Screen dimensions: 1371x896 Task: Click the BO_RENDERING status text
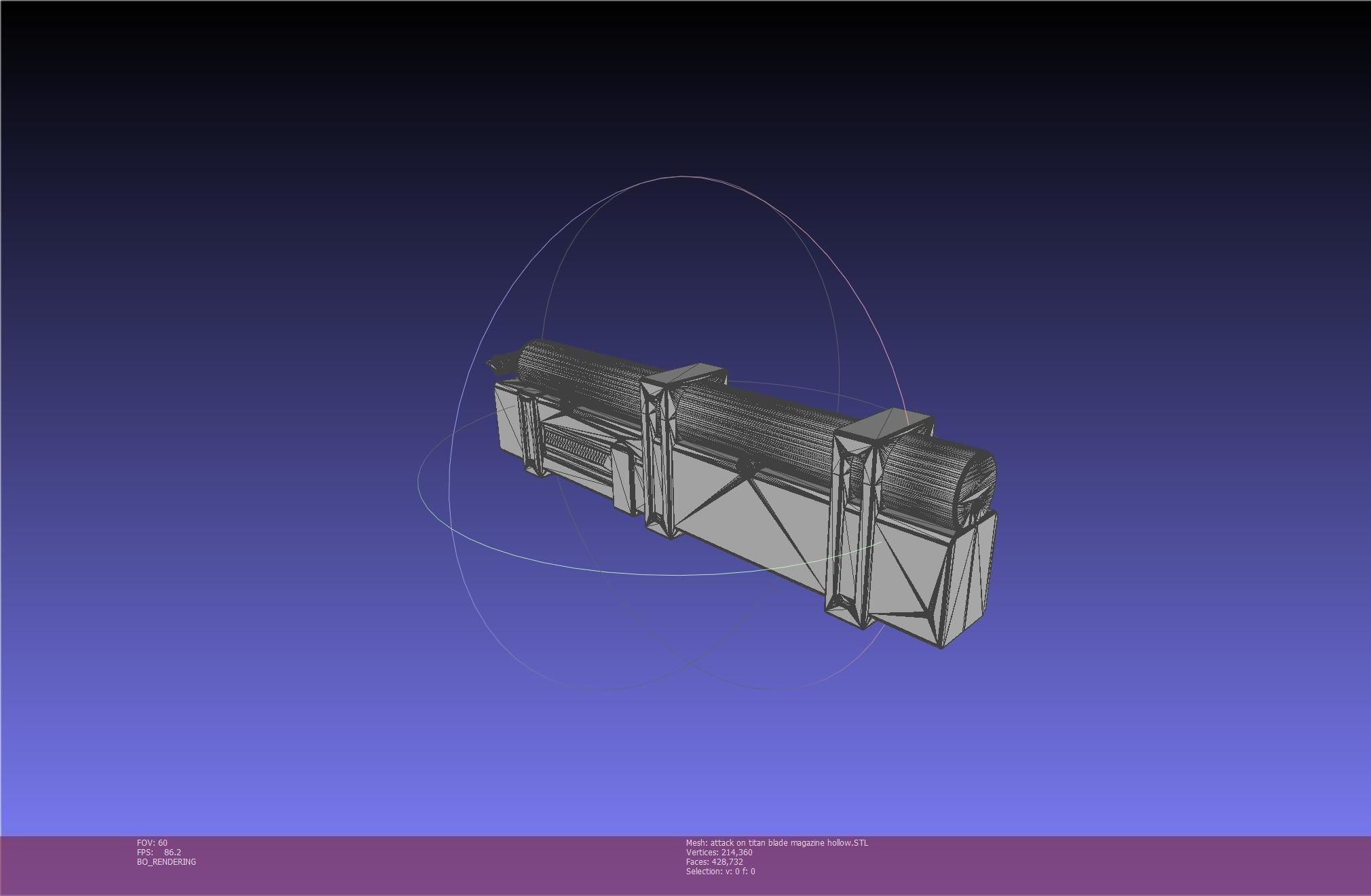pyautogui.click(x=166, y=861)
